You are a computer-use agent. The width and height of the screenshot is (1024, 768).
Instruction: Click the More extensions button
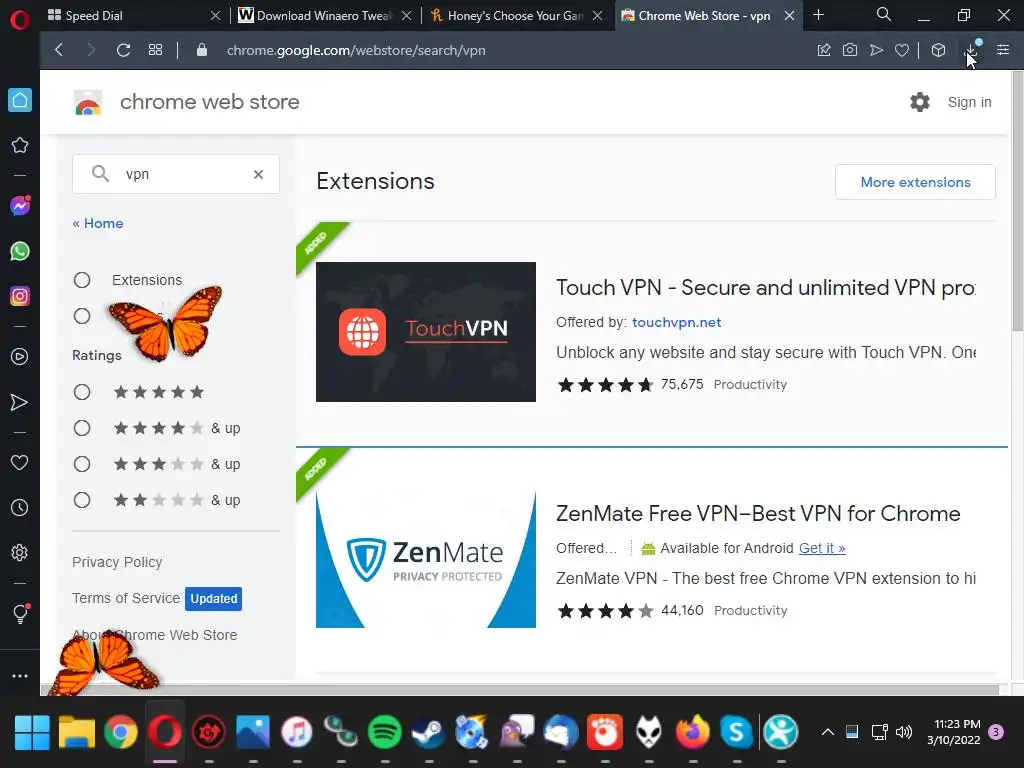click(x=915, y=182)
